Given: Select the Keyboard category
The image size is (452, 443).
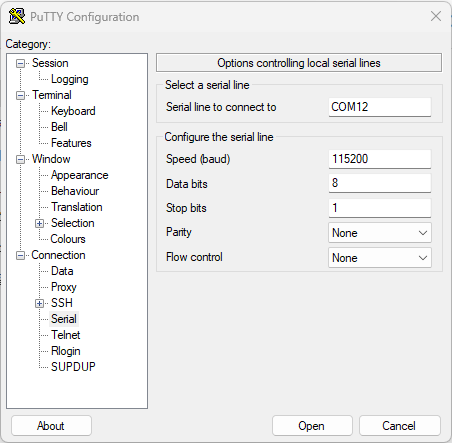Looking at the screenshot, I should [73, 111].
